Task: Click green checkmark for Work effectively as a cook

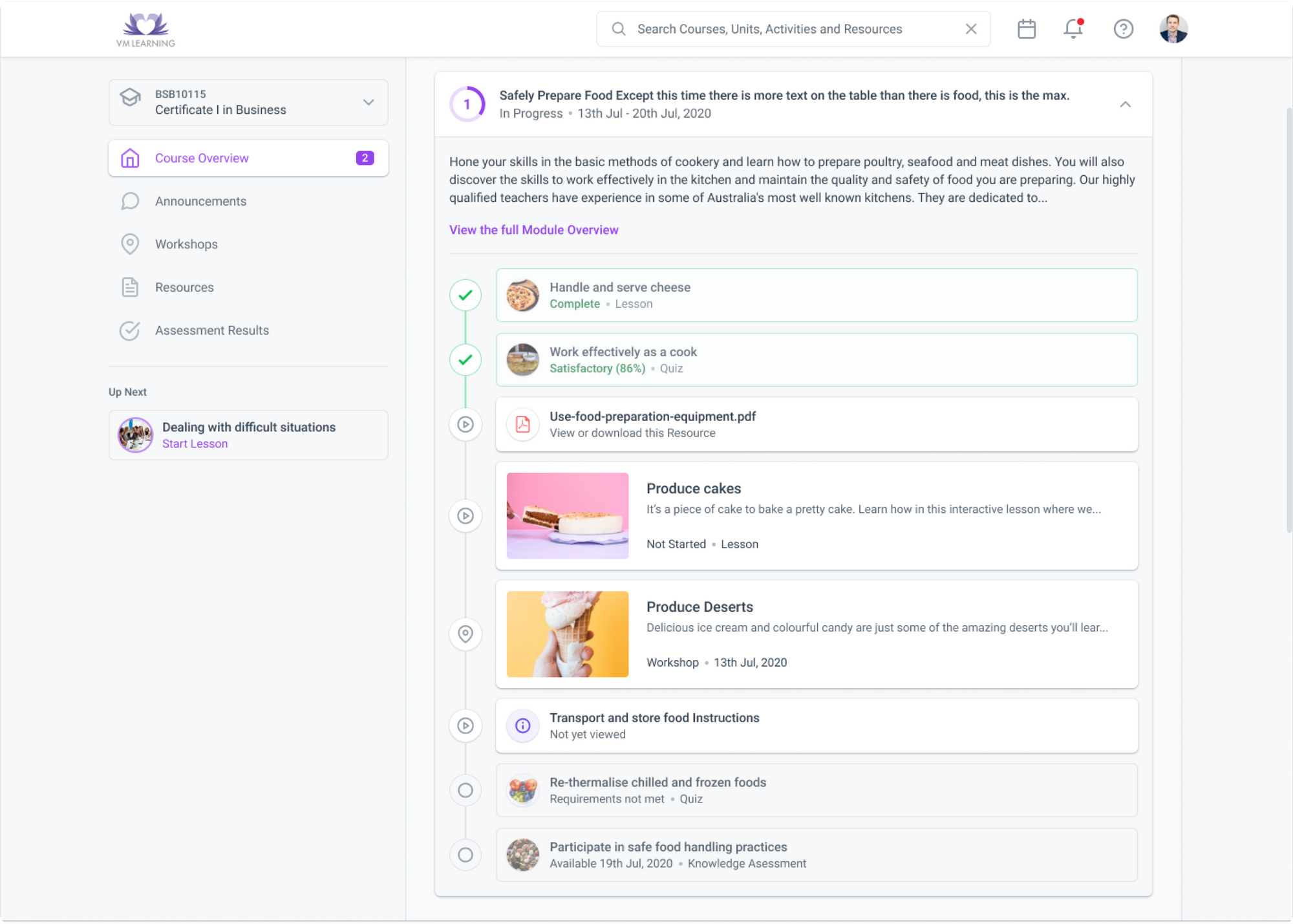Action: click(465, 360)
